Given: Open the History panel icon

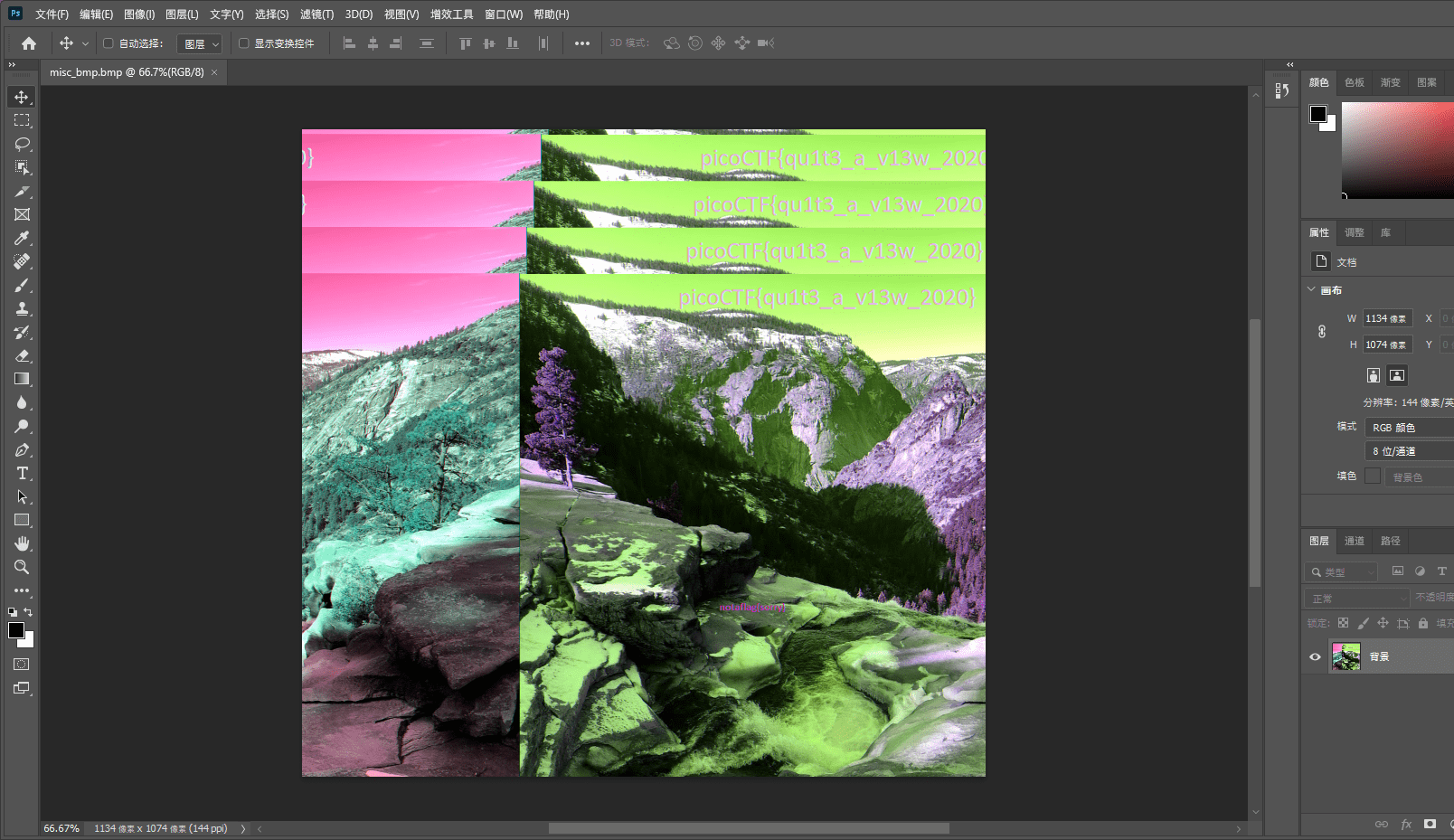Looking at the screenshot, I should pos(1282,90).
